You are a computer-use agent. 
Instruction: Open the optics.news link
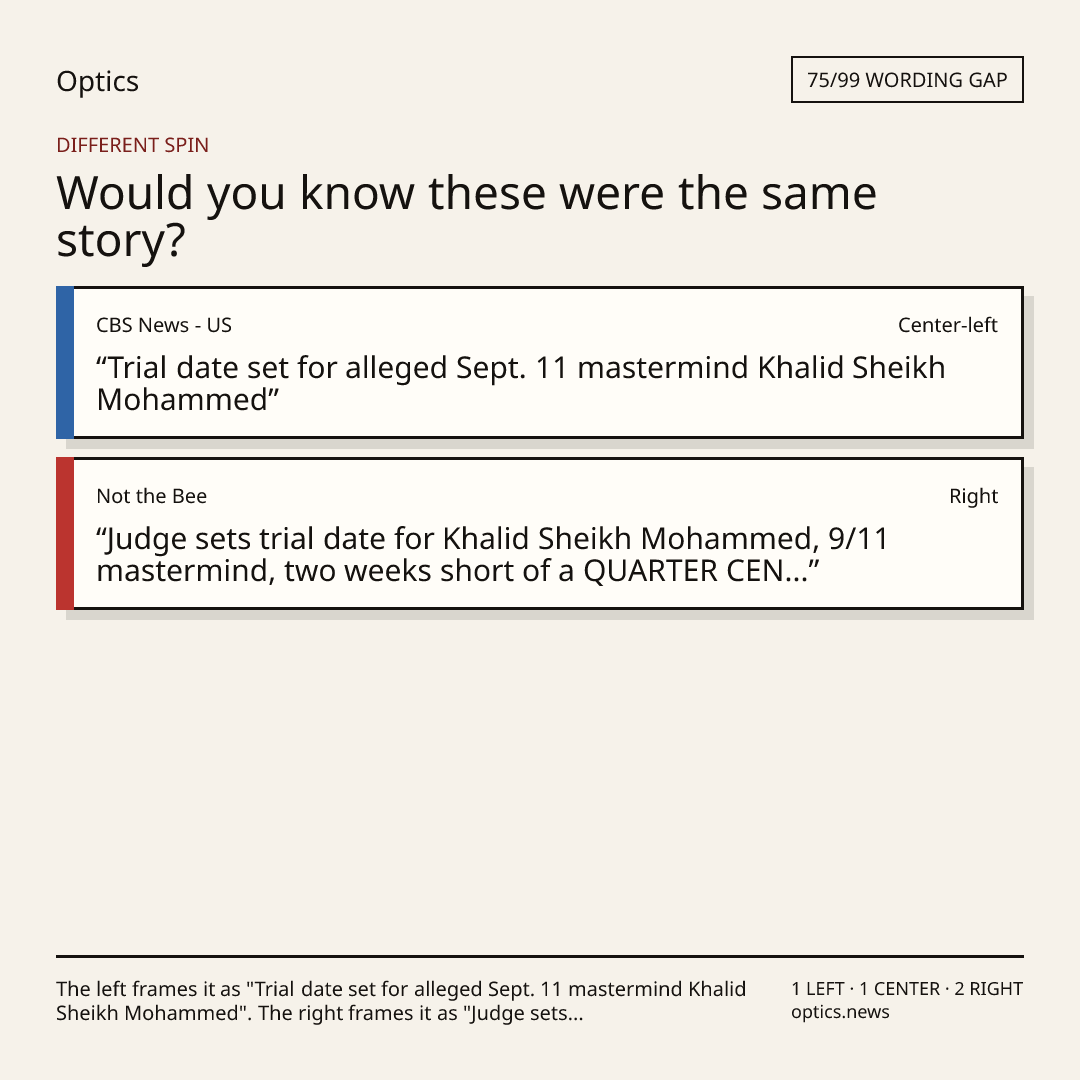pyautogui.click(x=840, y=1012)
